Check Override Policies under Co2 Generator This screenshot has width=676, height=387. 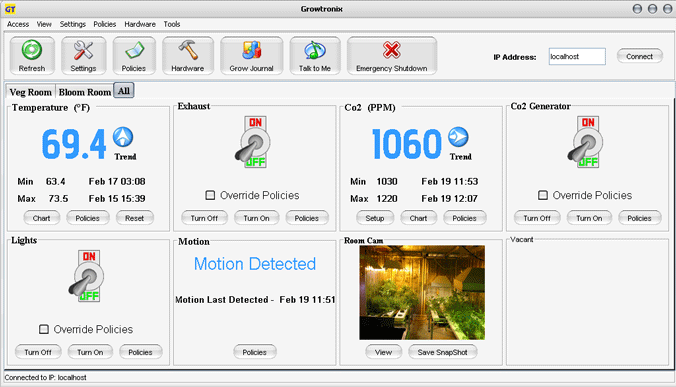tap(543, 195)
